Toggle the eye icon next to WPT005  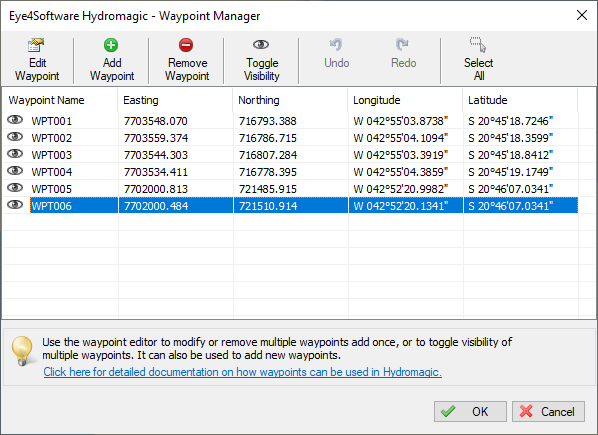tap(15, 188)
